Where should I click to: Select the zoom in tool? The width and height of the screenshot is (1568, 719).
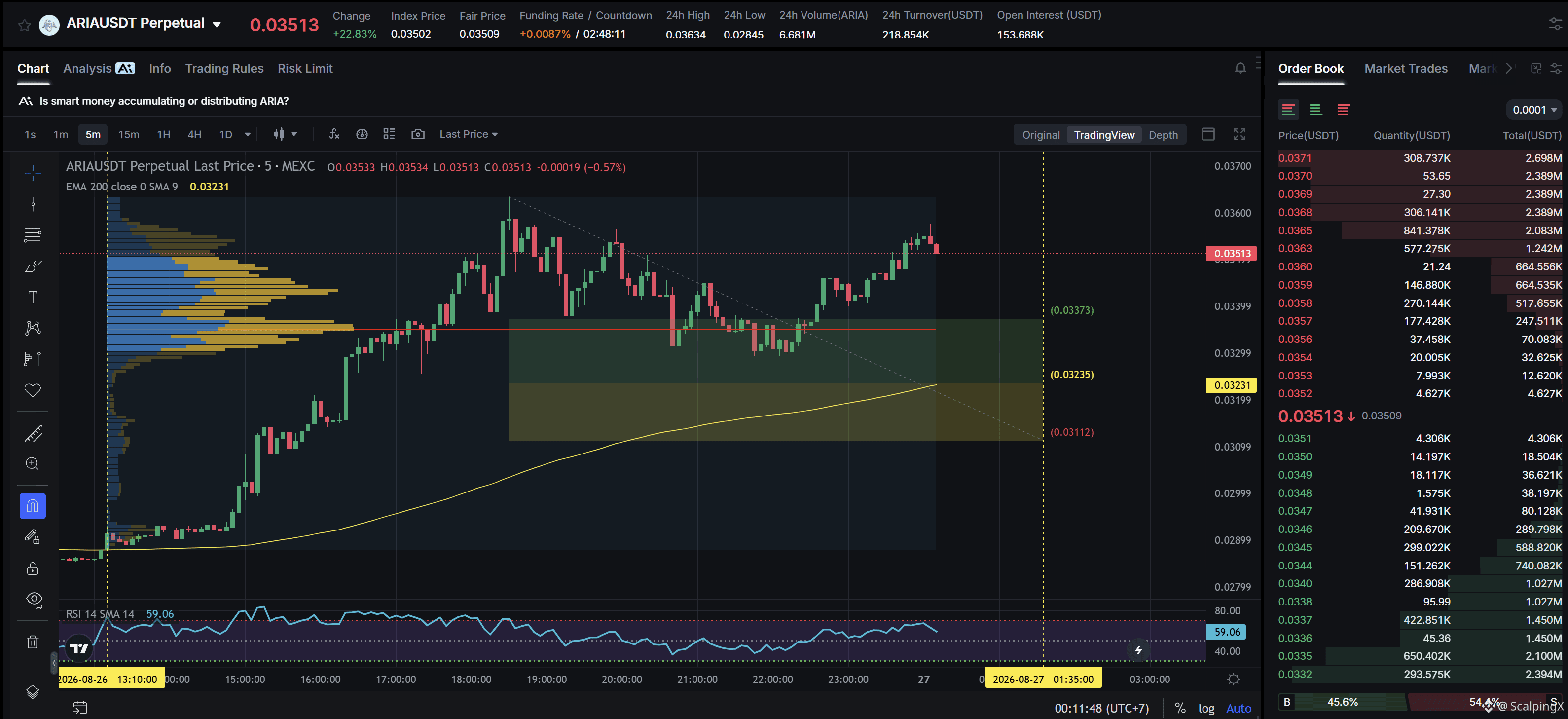(33, 464)
